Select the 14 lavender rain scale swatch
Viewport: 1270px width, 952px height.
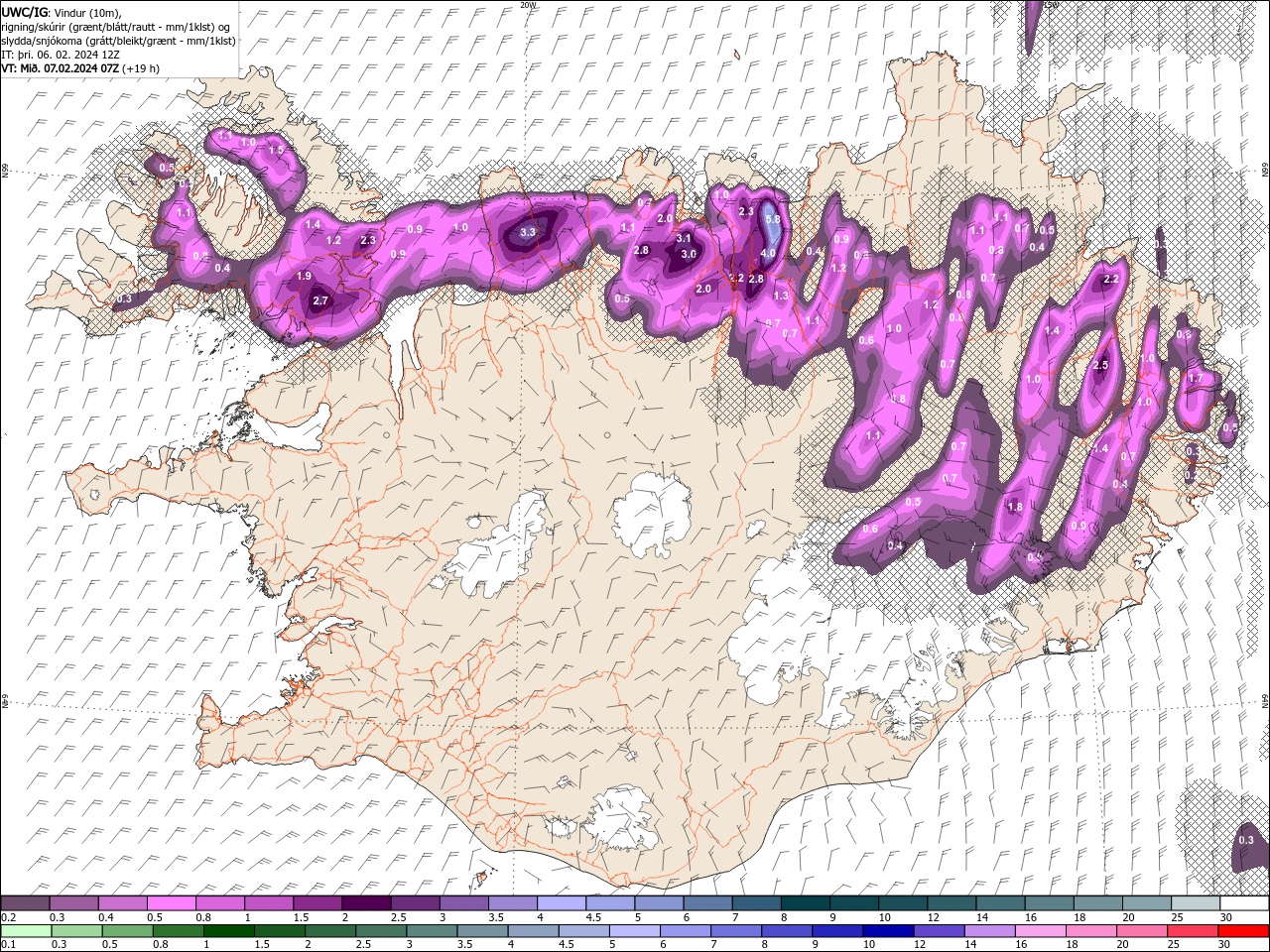988,931
